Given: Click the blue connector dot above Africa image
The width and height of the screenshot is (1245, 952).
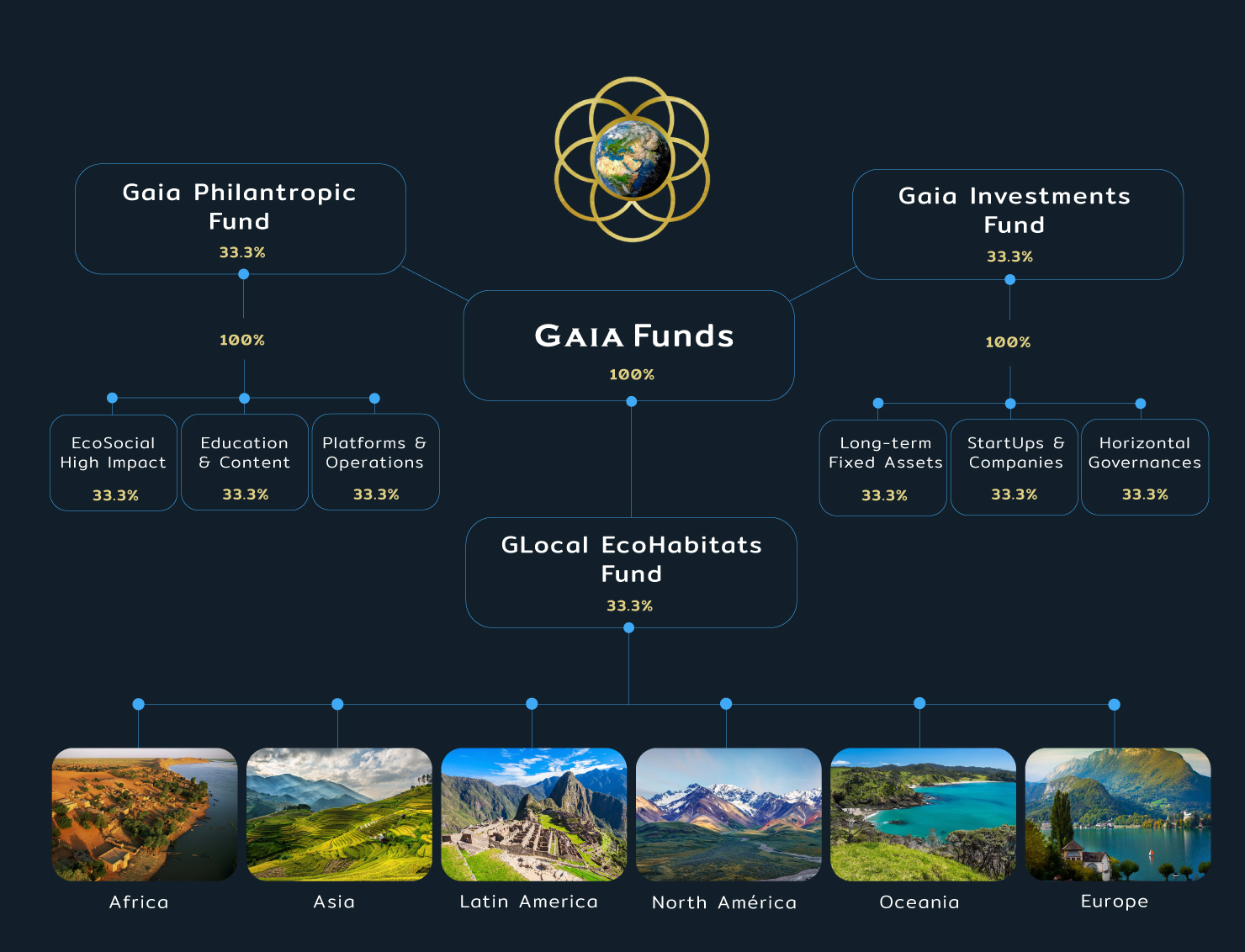Looking at the screenshot, I should tap(139, 704).
